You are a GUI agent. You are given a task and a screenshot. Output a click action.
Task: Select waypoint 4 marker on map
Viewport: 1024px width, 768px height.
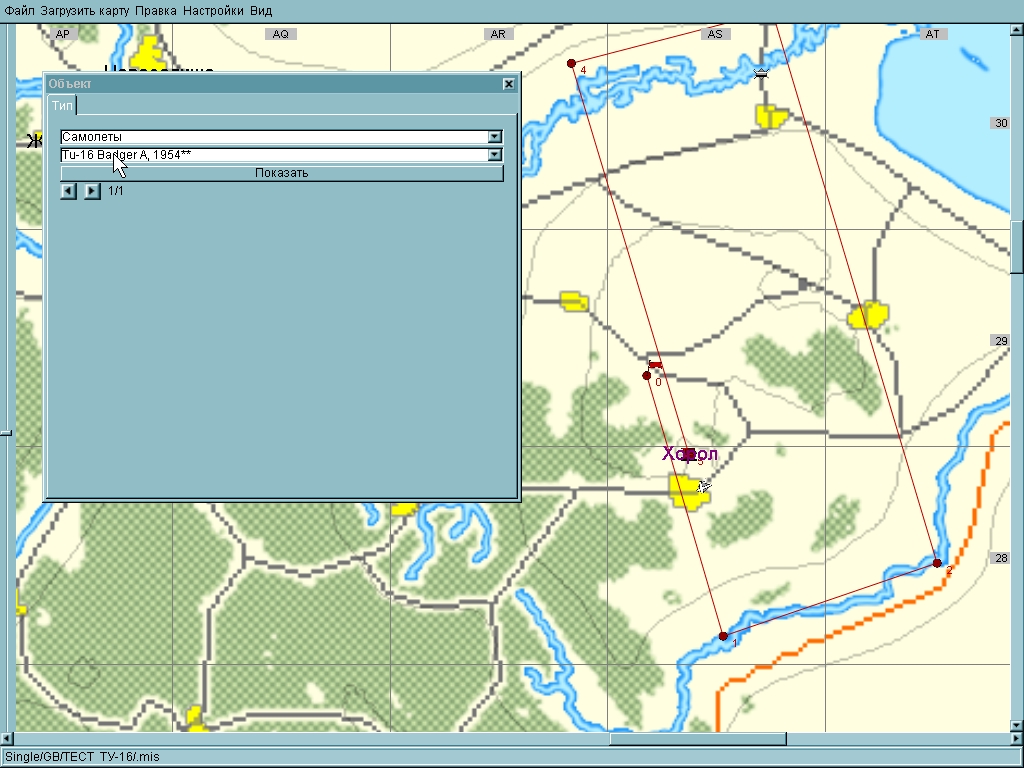(x=571, y=63)
